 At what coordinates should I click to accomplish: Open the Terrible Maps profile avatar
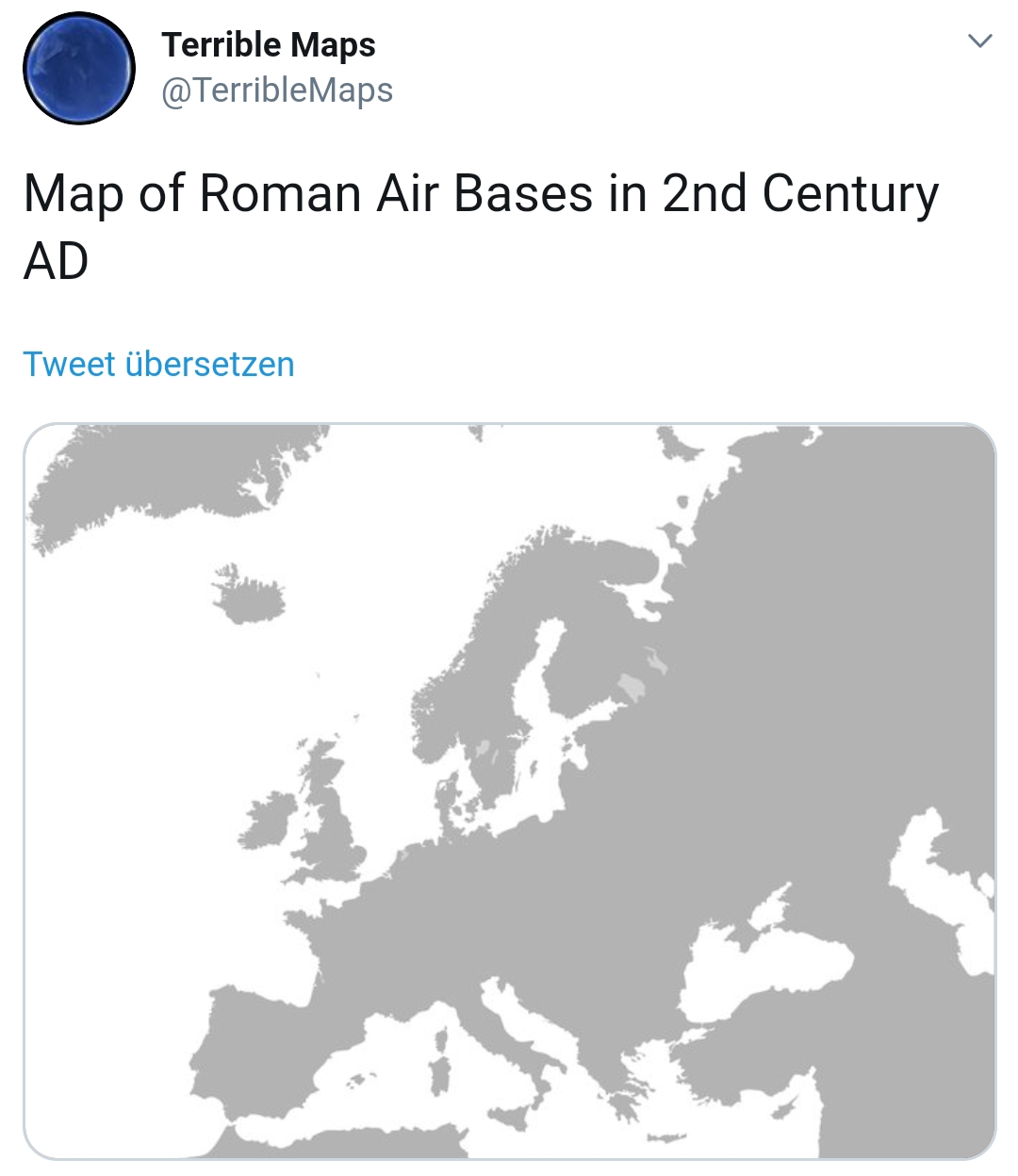tap(79, 68)
